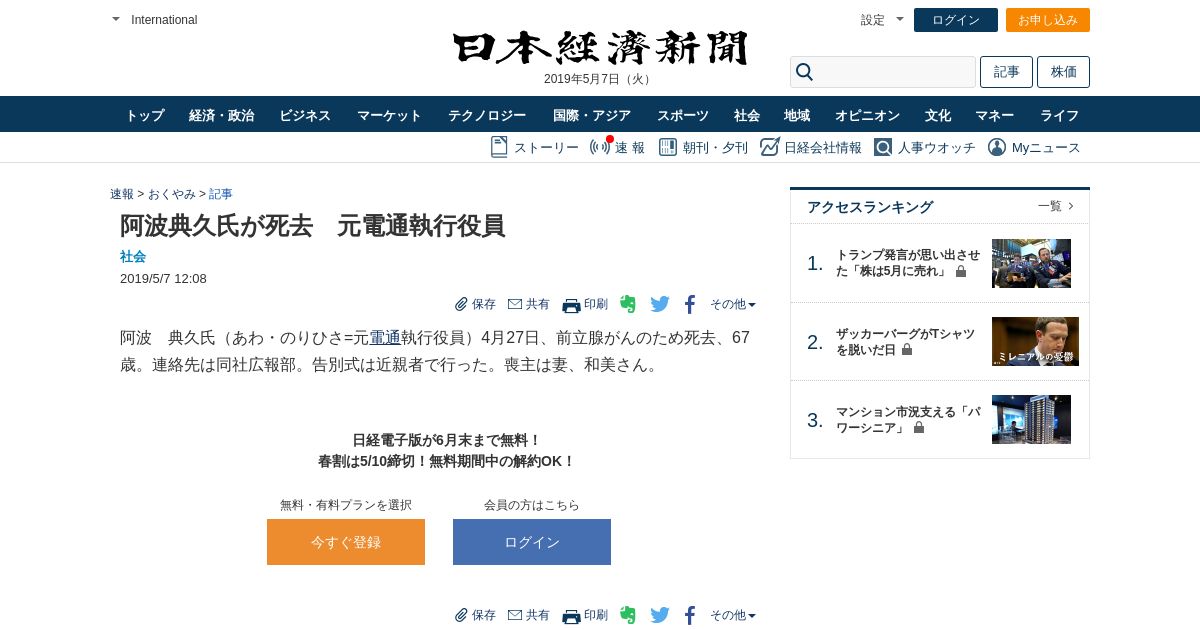Select the マネー navigation tab
This screenshot has height=630, width=1200.
[x=995, y=115]
